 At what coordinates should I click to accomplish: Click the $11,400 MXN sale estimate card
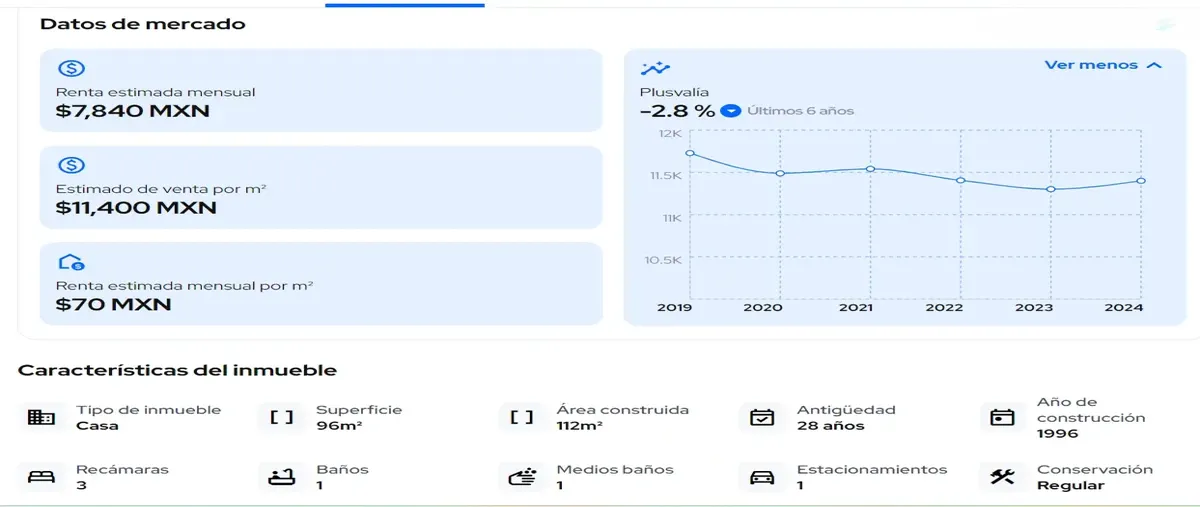click(x=321, y=187)
